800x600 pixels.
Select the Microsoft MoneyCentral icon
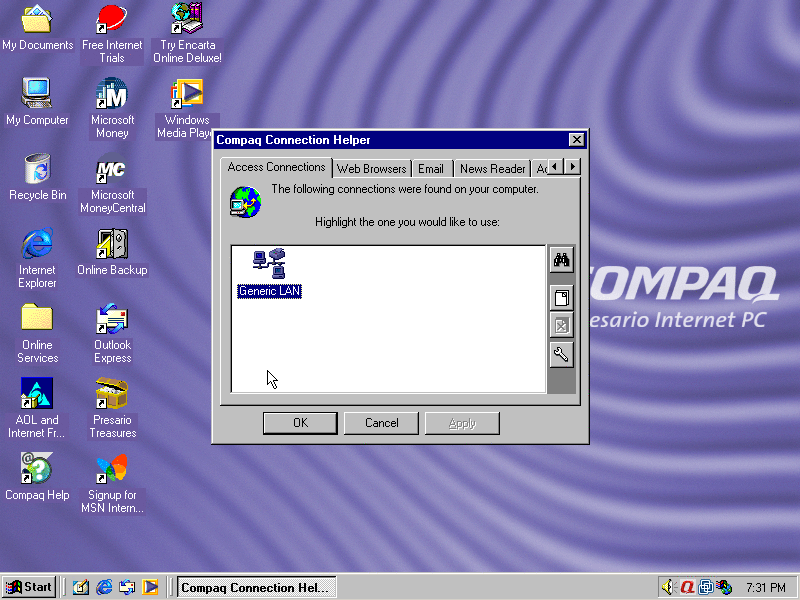click(x=112, y=184)
